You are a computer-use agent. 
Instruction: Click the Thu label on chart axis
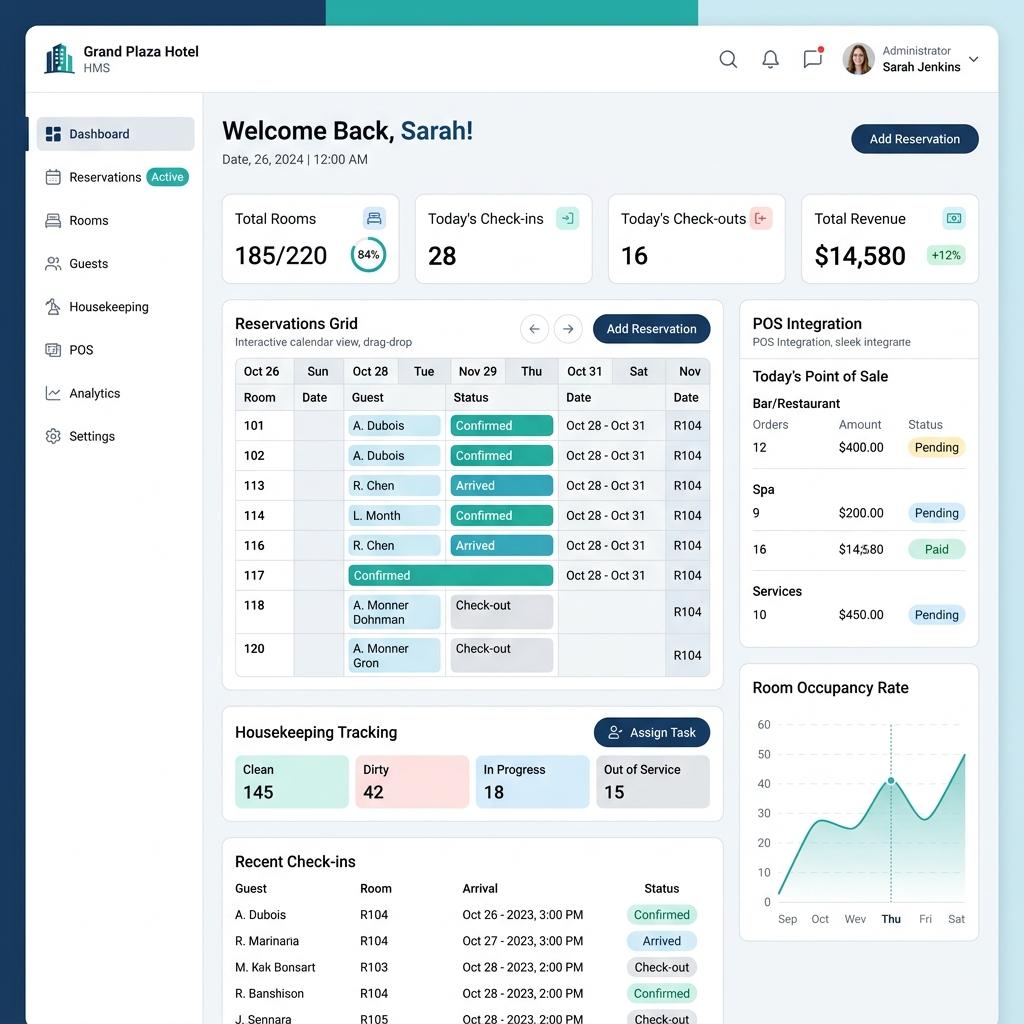click(x=891, y=919)
